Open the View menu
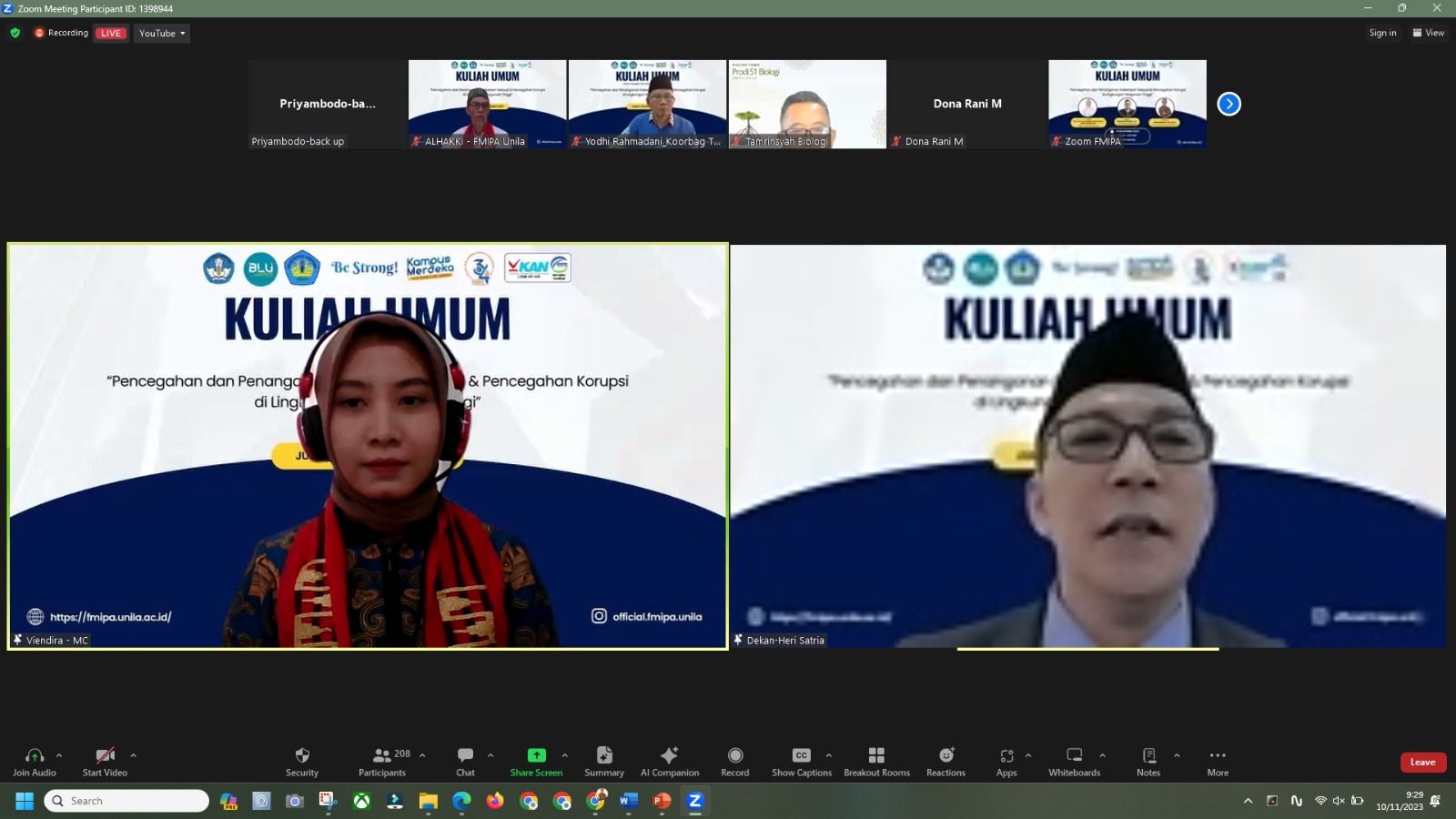The width and height of the screenshot is (1456, 819). click(1428, 33)
